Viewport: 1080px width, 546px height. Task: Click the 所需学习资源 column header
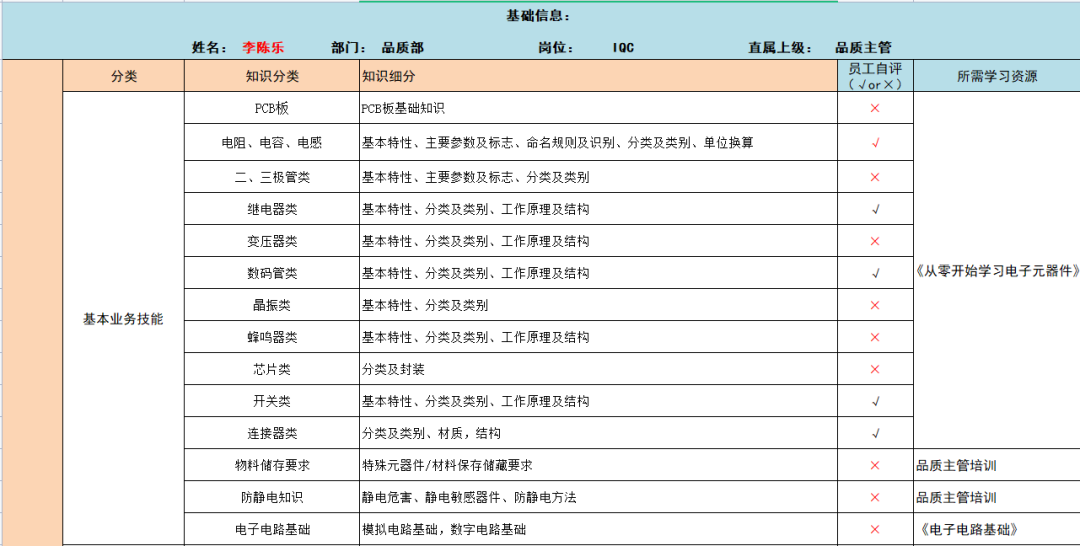997,76
